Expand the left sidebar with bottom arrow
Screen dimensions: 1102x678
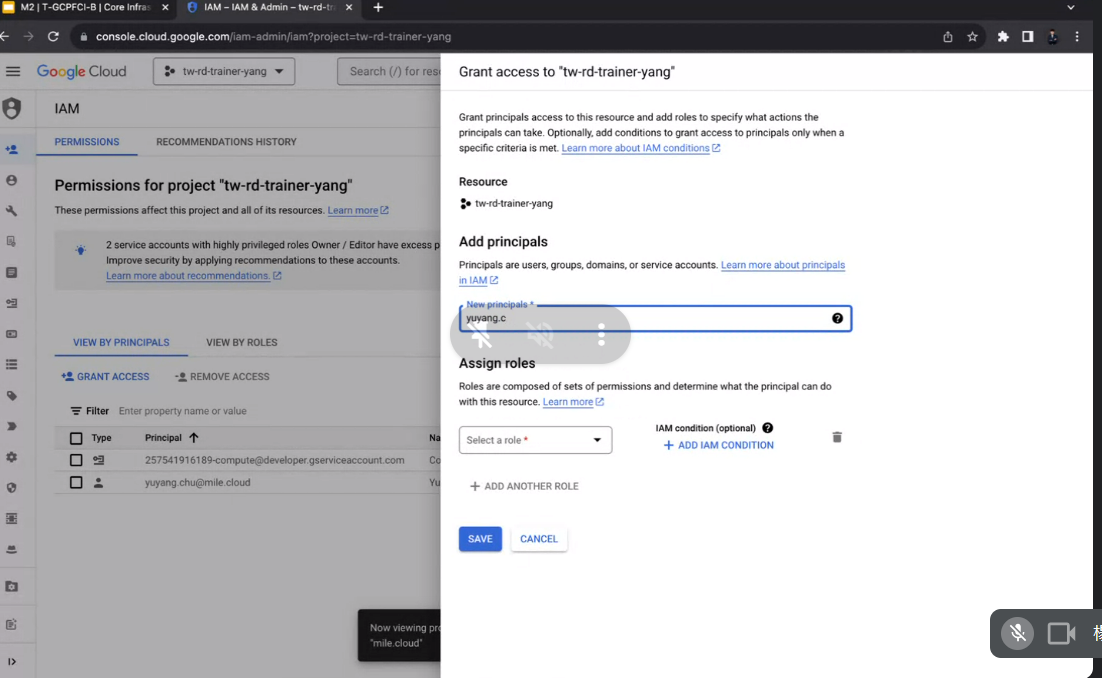(x=12, y=661)
